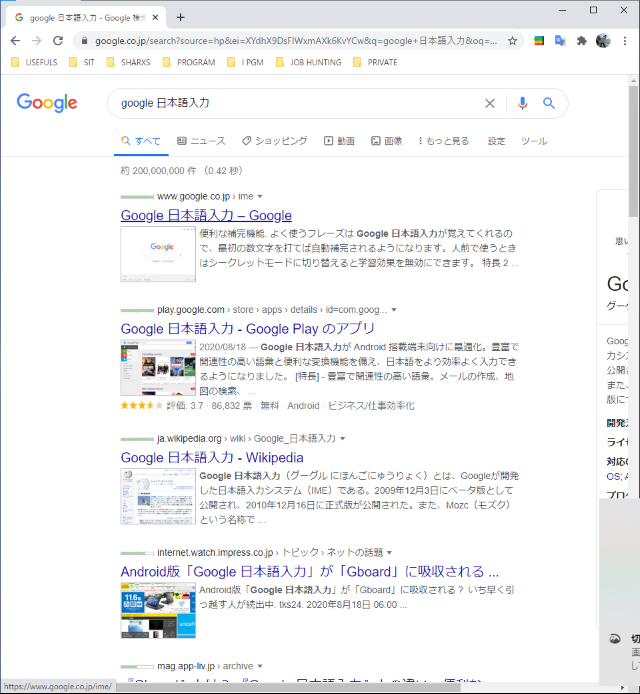Image resolution: width=640 pixels, height=694 pixels.
Task: Open the Google Play のアプリ result
Action: point(247,329)
